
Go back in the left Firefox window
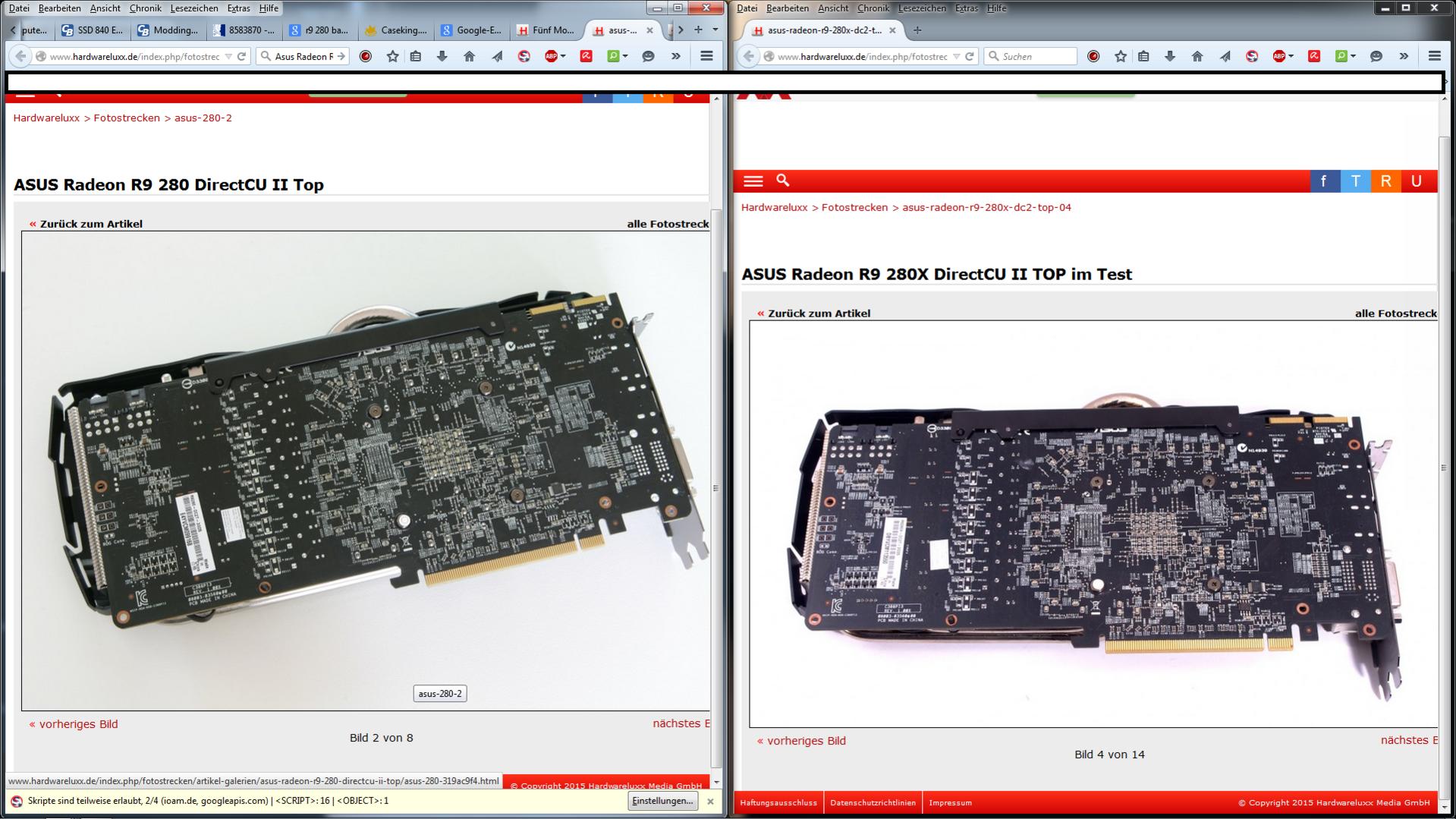[x=20, y=56]
